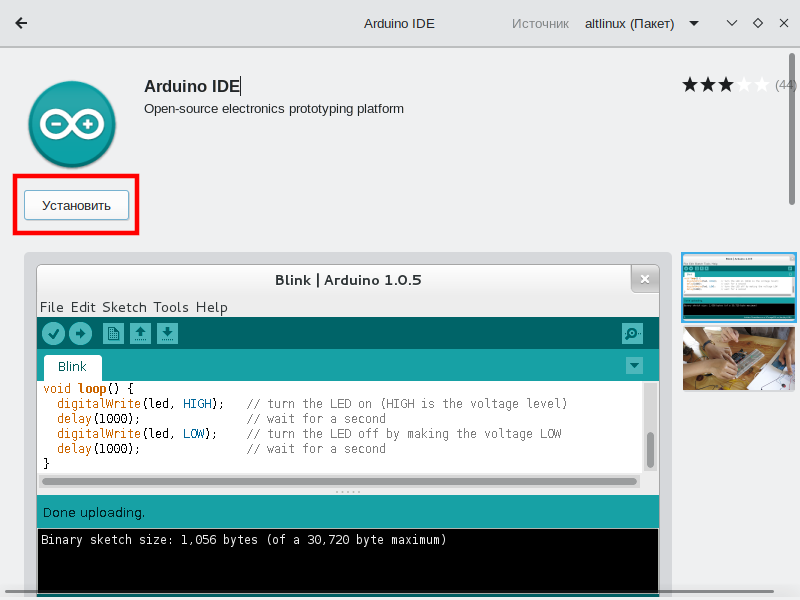800x600 pixels.
Task: Go back using the header arrow
Action: pos(21,23)
